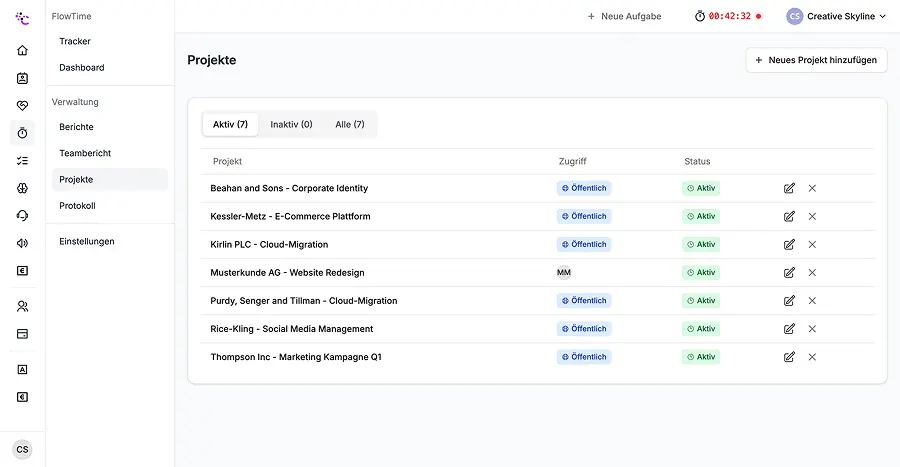Click Neues Projekt hinzufügen button

[816, 60]
